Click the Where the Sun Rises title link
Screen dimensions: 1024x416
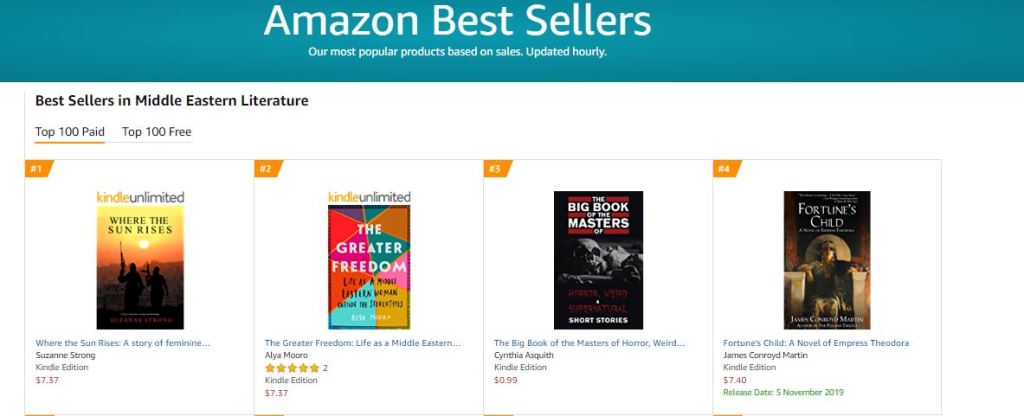tap(123, 343)
